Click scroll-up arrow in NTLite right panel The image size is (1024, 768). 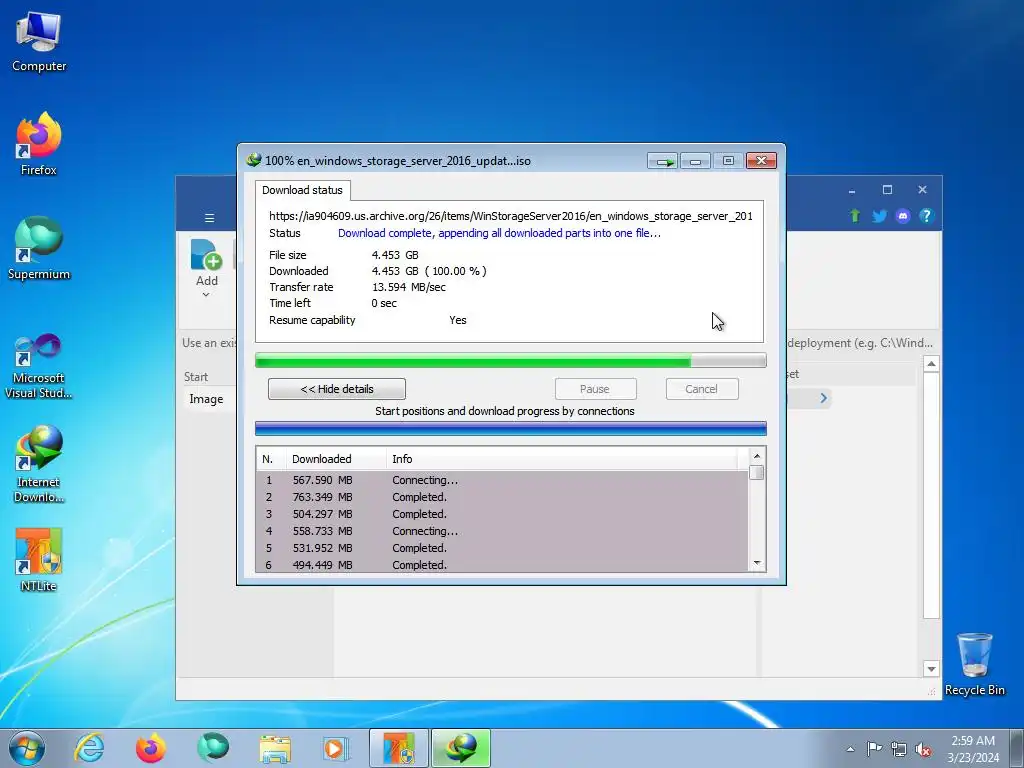(931, 364)
